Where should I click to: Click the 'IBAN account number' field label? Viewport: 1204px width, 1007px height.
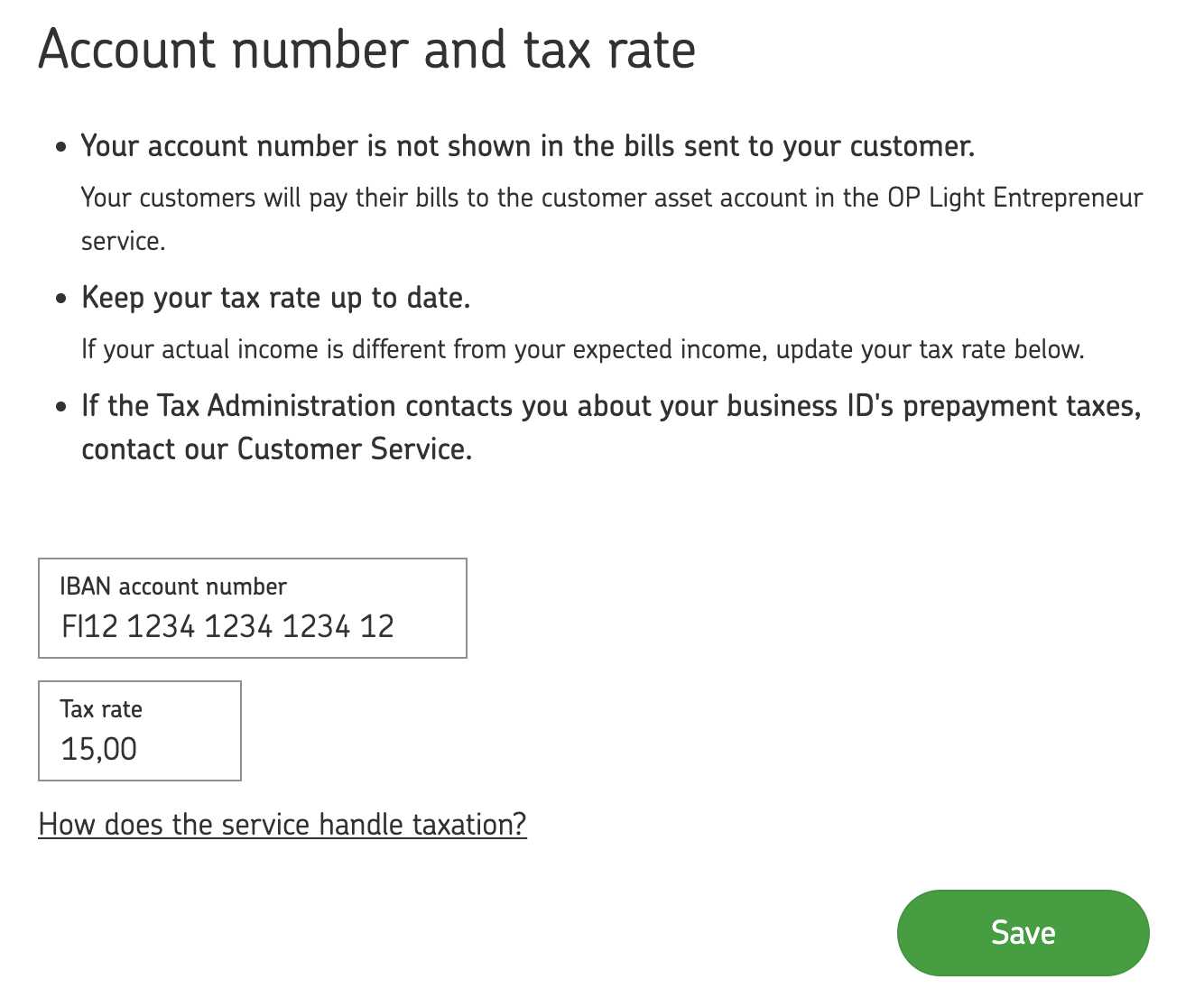tap(172, 586)
